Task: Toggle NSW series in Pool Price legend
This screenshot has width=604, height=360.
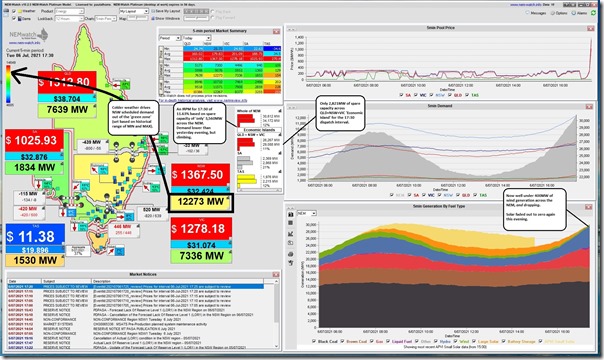Action: (x=431, y=95)
